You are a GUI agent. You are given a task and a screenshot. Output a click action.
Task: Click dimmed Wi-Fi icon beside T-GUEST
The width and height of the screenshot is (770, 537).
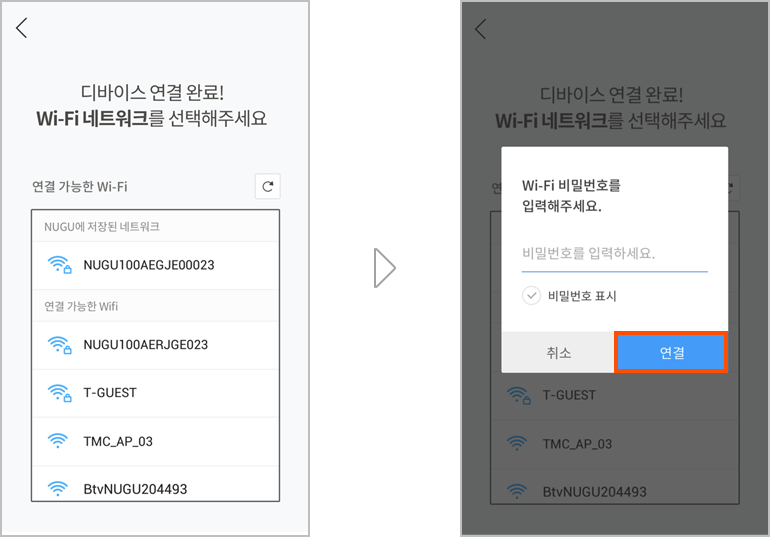519,395
